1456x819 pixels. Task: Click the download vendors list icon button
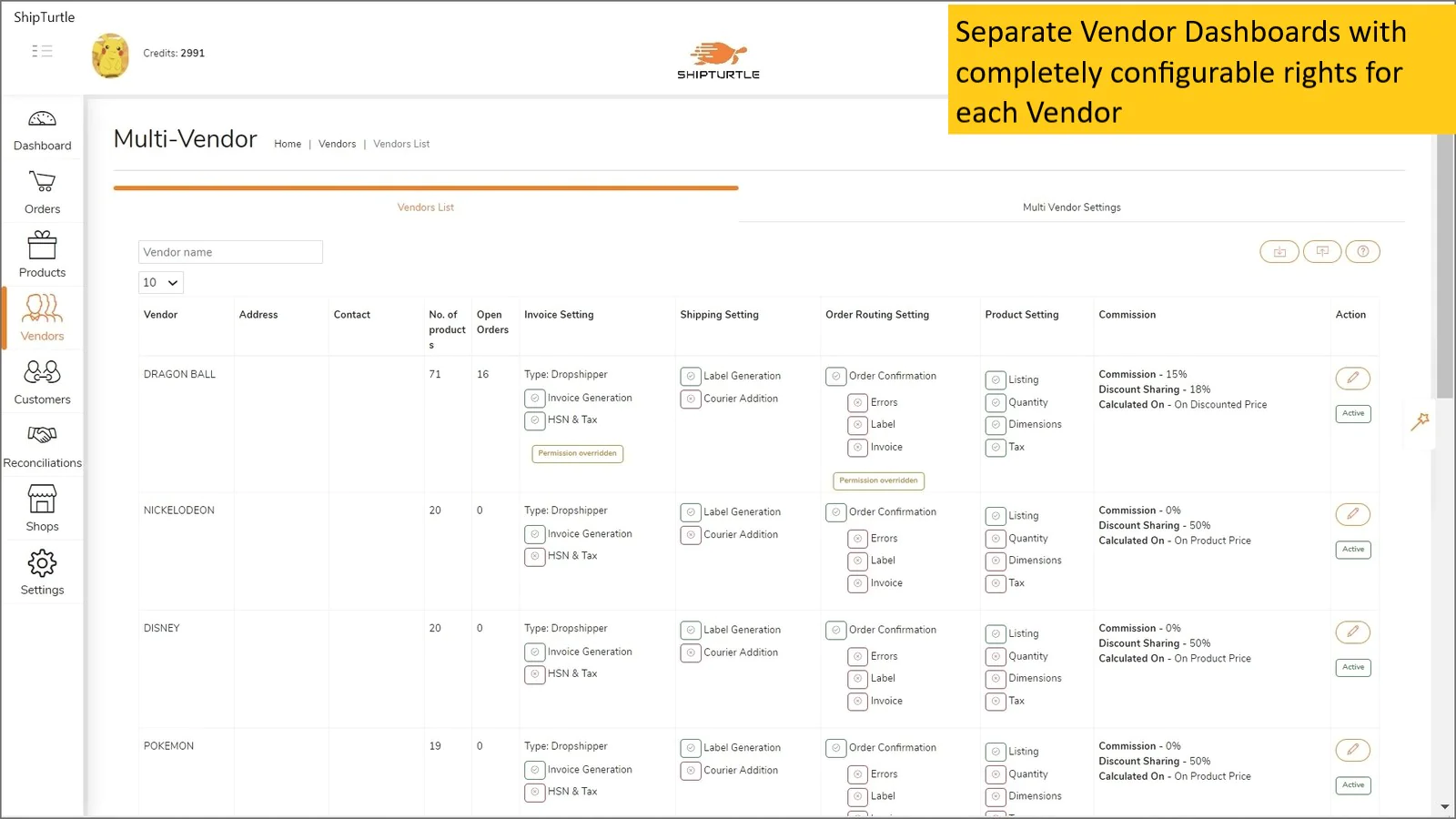point(1279,252)
